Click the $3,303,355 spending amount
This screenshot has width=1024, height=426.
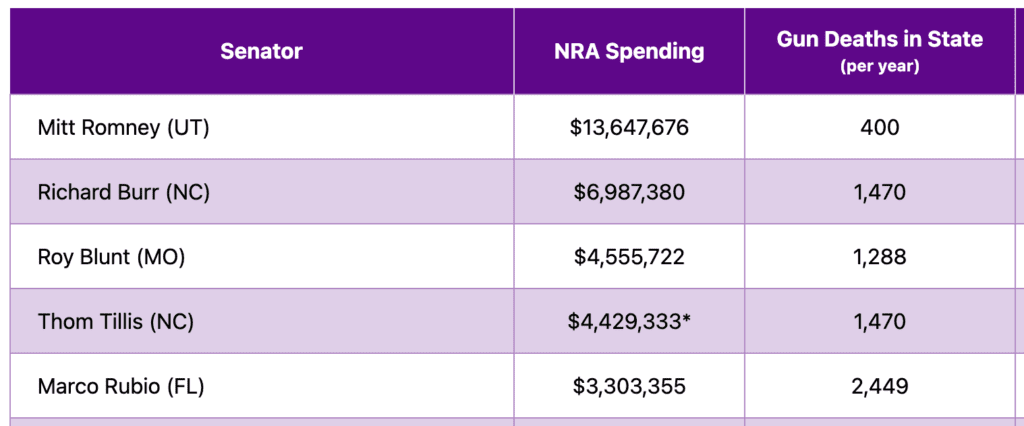pyautogui.click(x=629, y=386)
